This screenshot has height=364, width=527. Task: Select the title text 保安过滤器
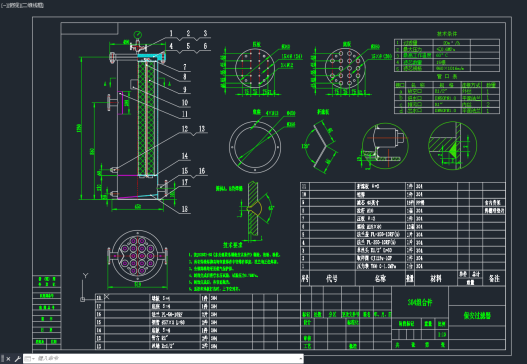(x=477, y=315)
